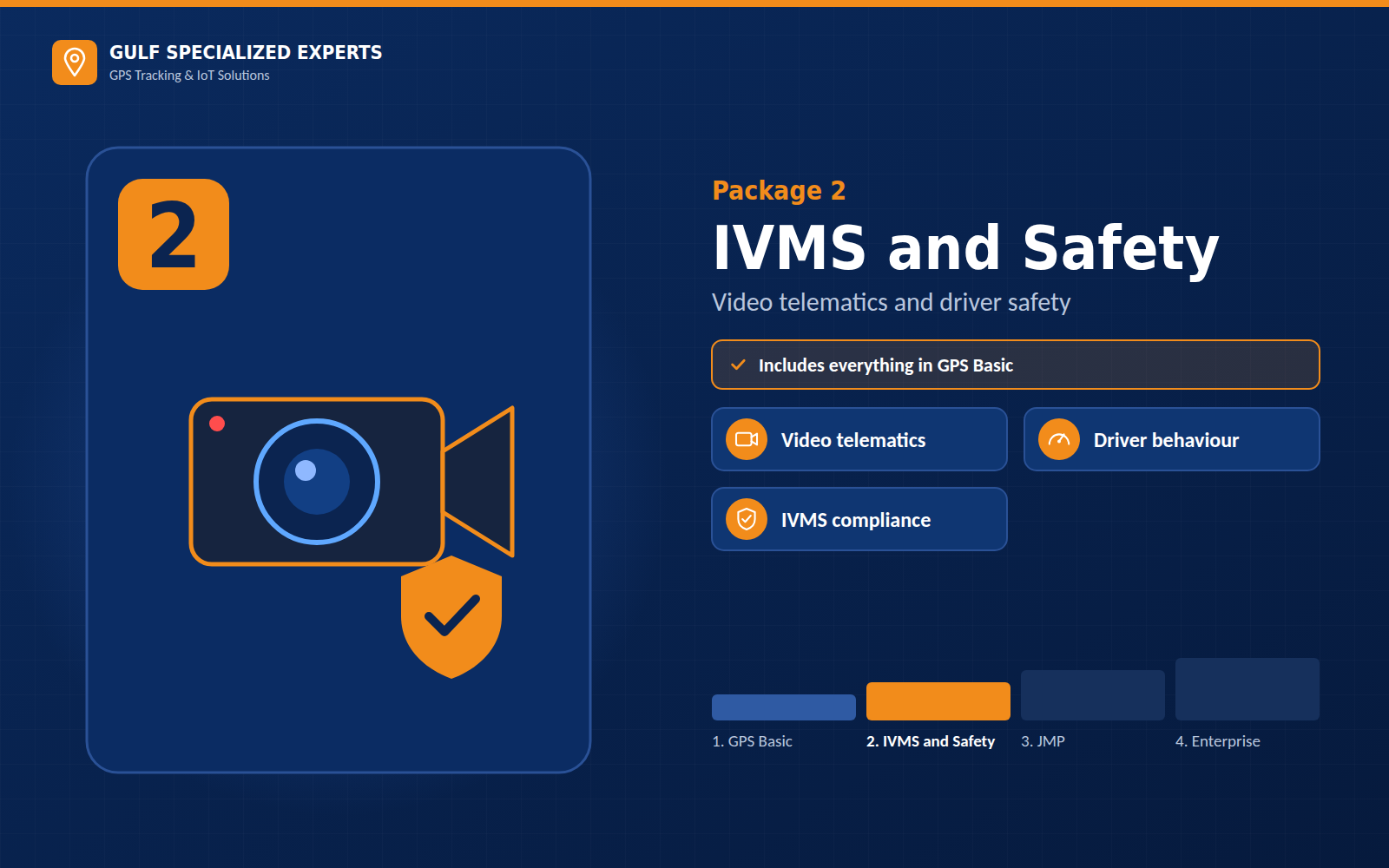Select the Driver behaviour feature card
The height and width of the screenshot is (868, 1389).
coord(1172,439)
